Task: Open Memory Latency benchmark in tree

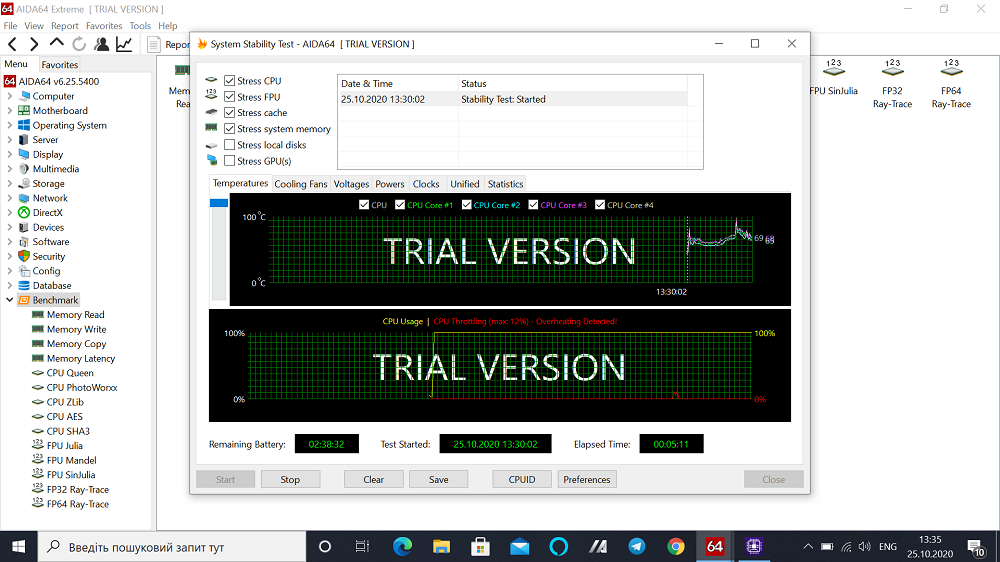Action: click(81, 359)
